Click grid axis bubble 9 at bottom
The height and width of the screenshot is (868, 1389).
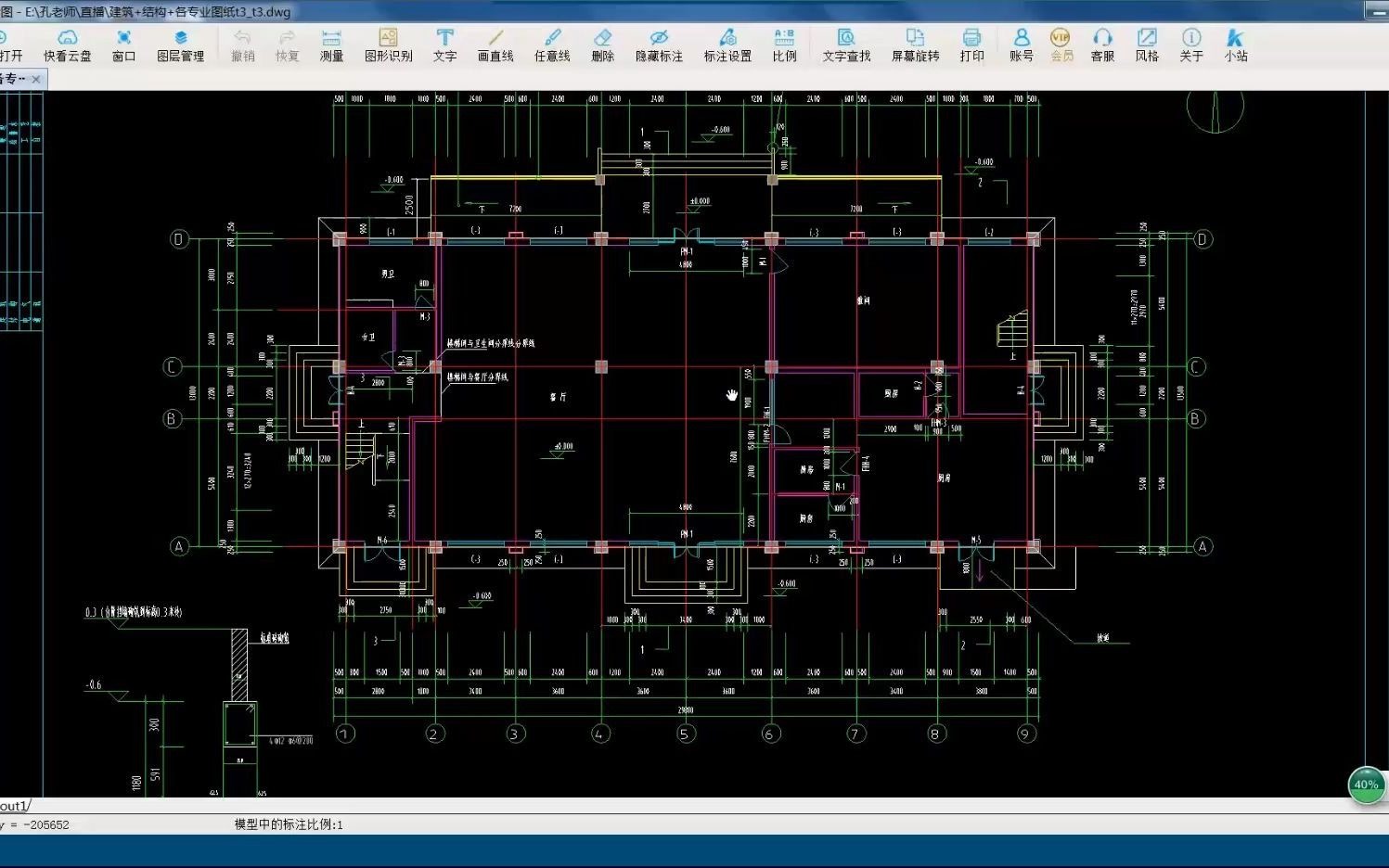(1025, 734)
